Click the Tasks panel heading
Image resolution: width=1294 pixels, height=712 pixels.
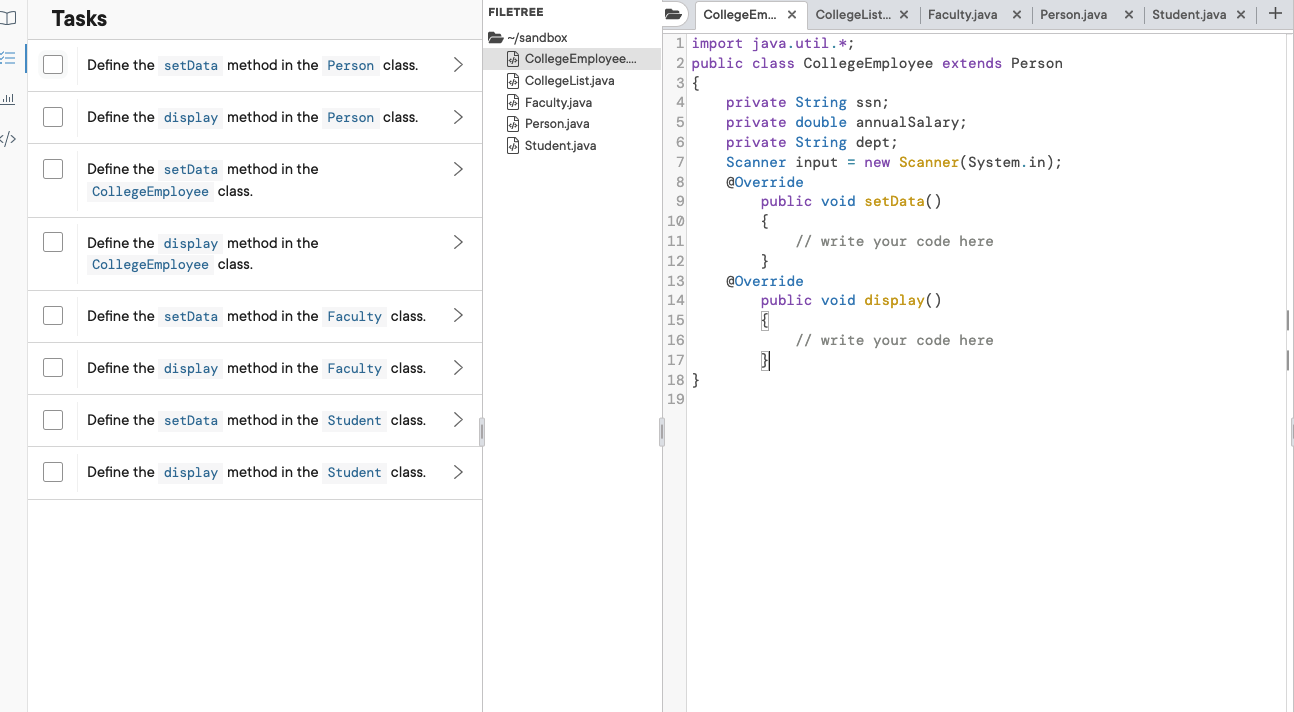pyautogui.click(x=79, y=19)
